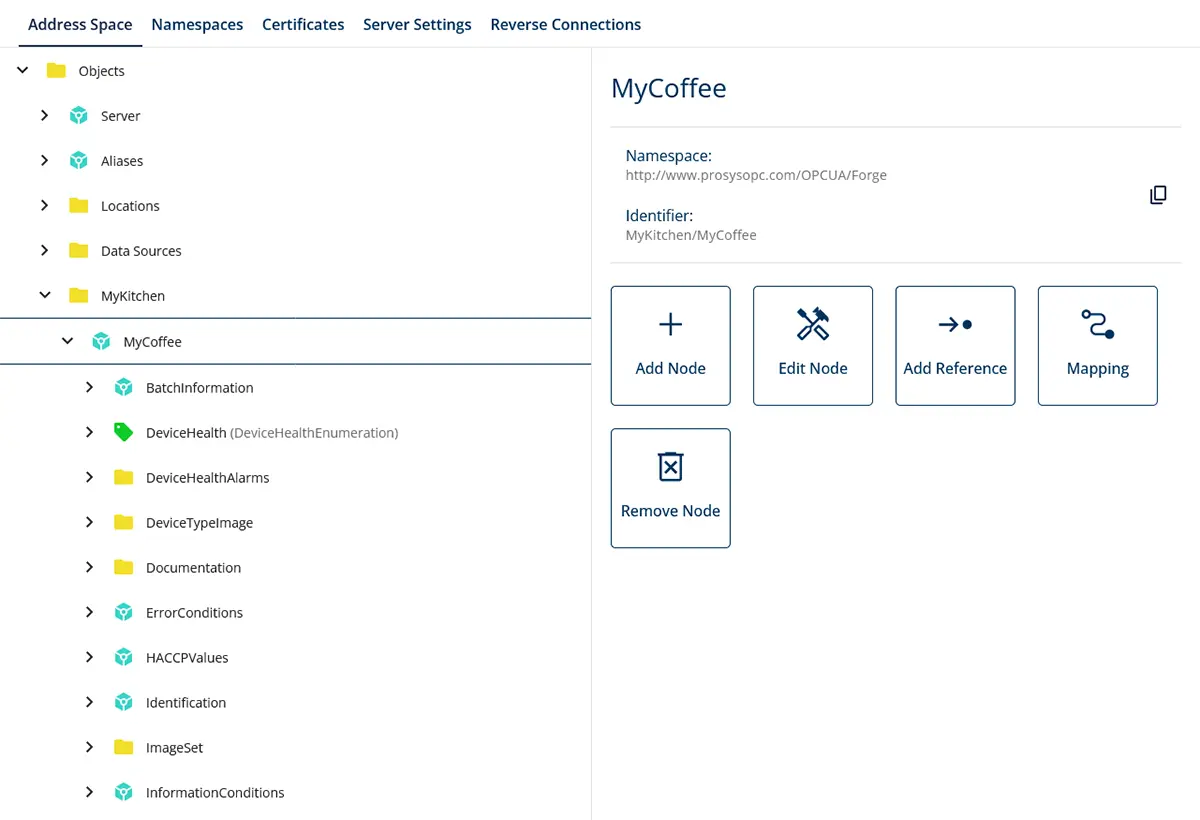The height and width of the screenshot is (820, 1200).
Task: Click the green DeviceHealth variable tag icon
Action: coord(124,432)
